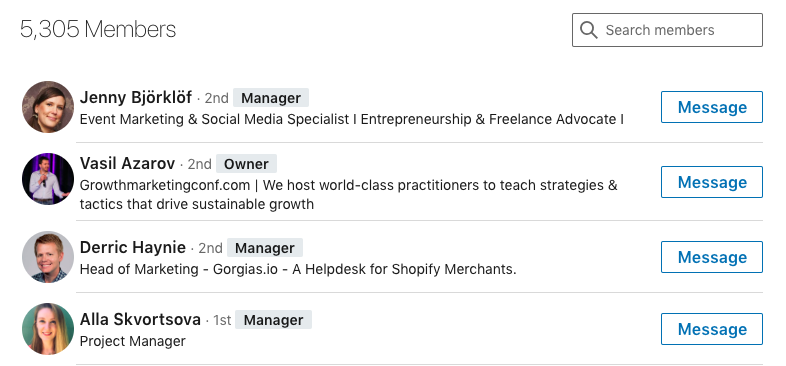Open Alla Skvortsova's profile photo

48,329
